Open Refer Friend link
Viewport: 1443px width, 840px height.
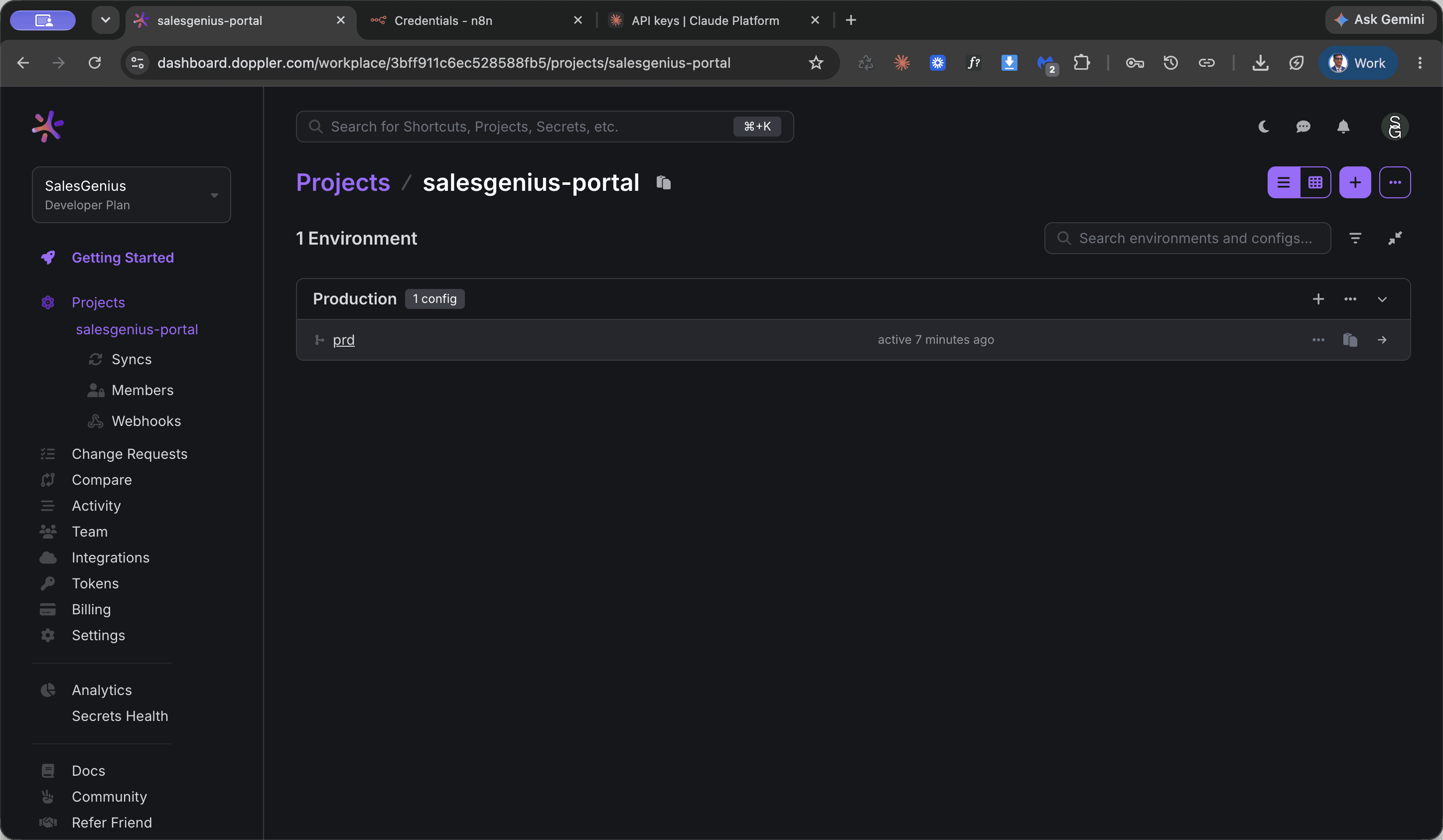(x=112, y=823)
